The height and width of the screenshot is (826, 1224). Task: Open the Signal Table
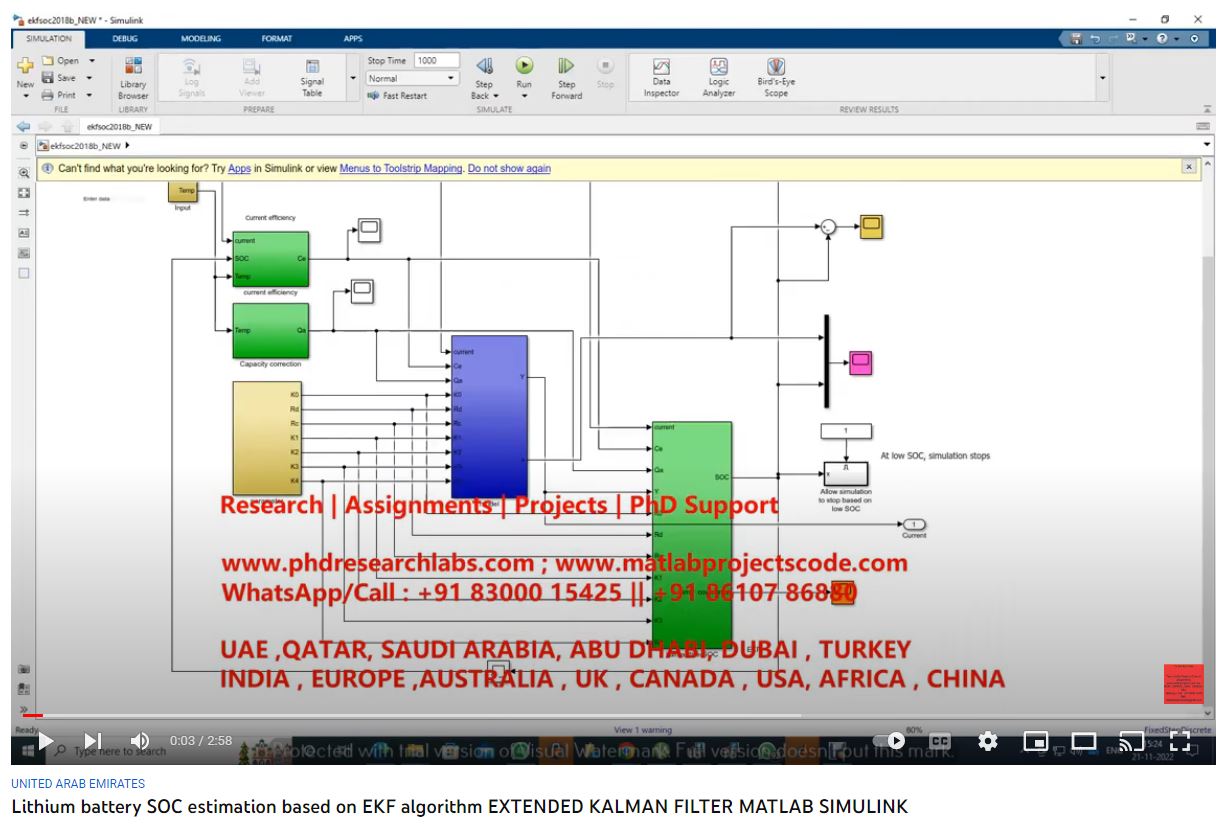point(312,77)
